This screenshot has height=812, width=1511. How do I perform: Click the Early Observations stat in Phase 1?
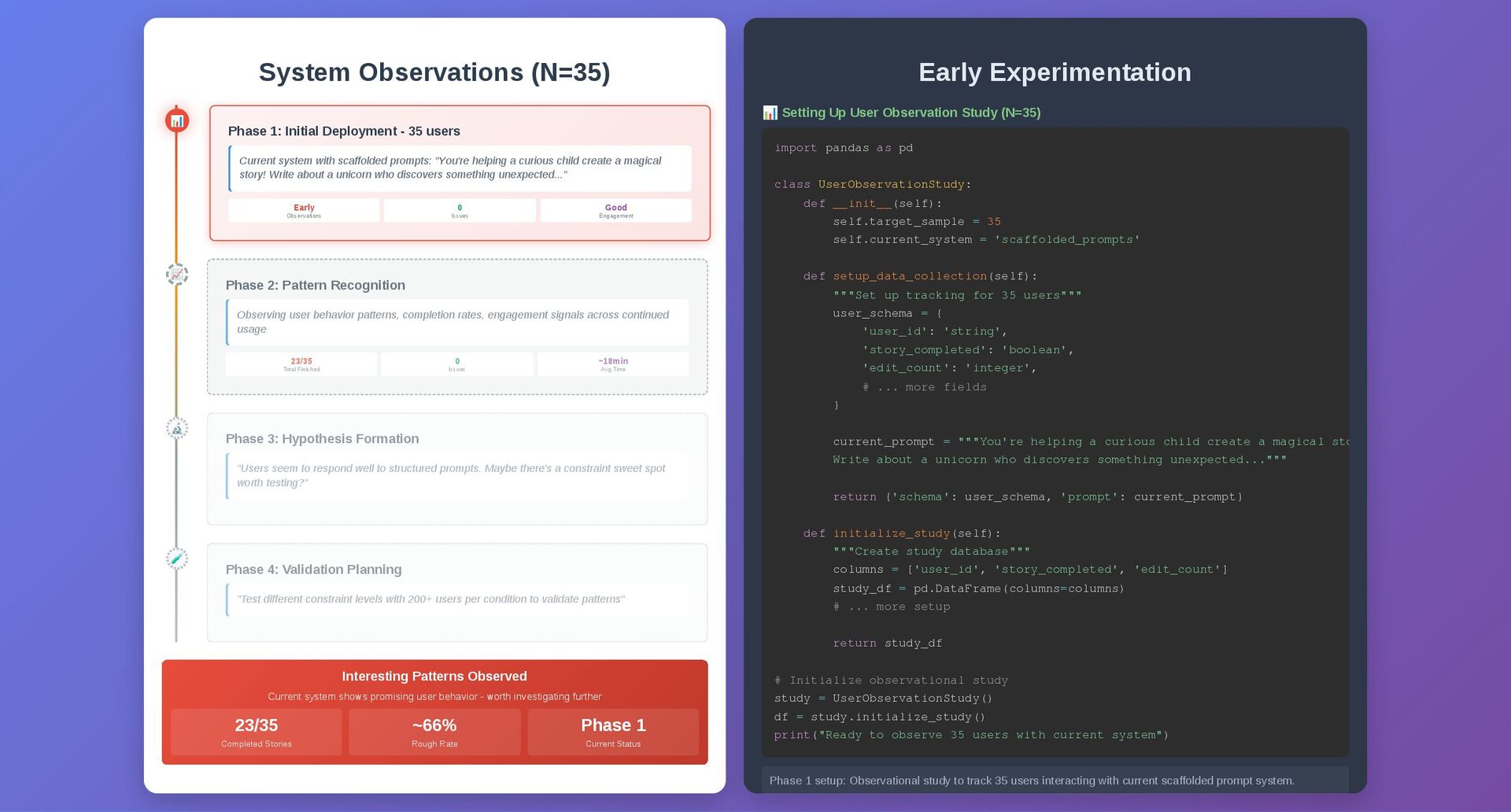coord(304,210)
